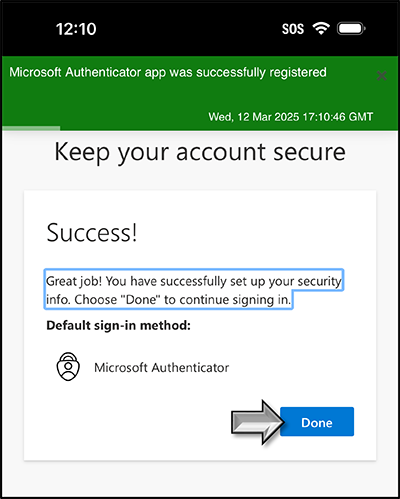The image size is (400, 499).
Task: Dismiss the green notification with the X
Action: point(382,76)
